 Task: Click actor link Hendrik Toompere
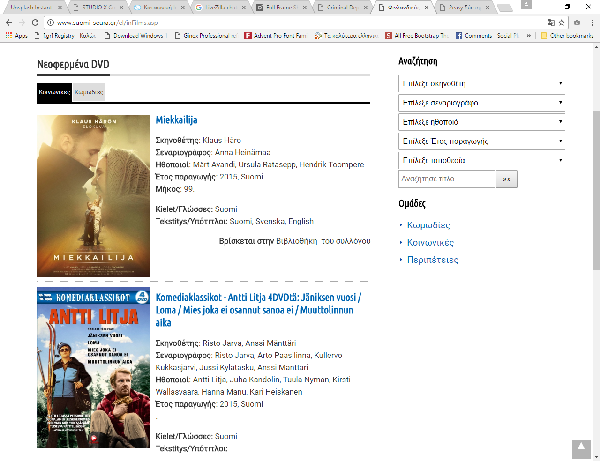tap(331, 165)
